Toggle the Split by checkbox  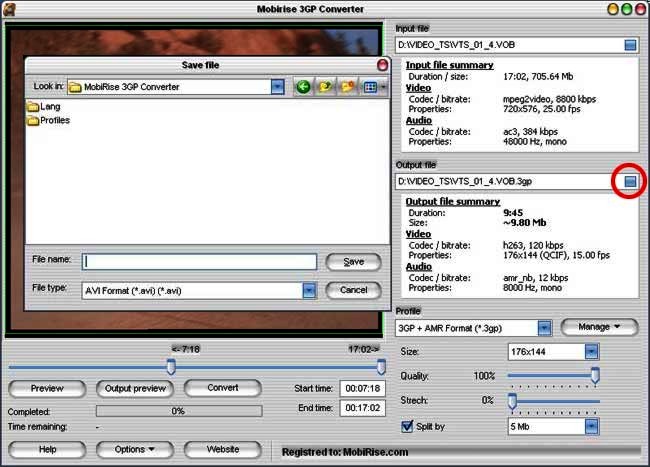click(407, 426)
